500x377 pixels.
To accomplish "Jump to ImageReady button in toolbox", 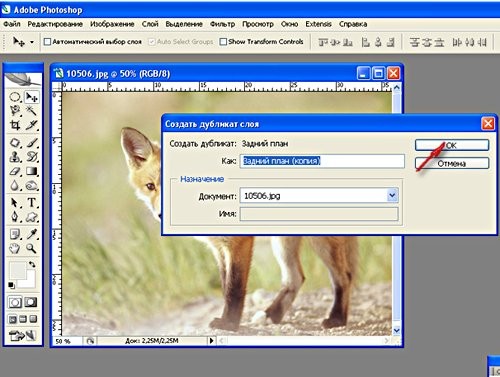I will point(22,335).
